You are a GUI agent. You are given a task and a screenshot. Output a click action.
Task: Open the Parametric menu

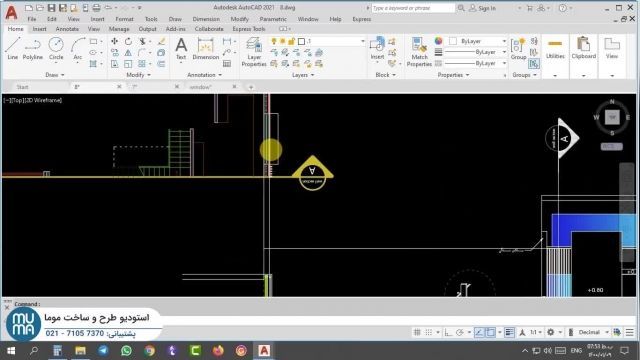pos(273,19)
